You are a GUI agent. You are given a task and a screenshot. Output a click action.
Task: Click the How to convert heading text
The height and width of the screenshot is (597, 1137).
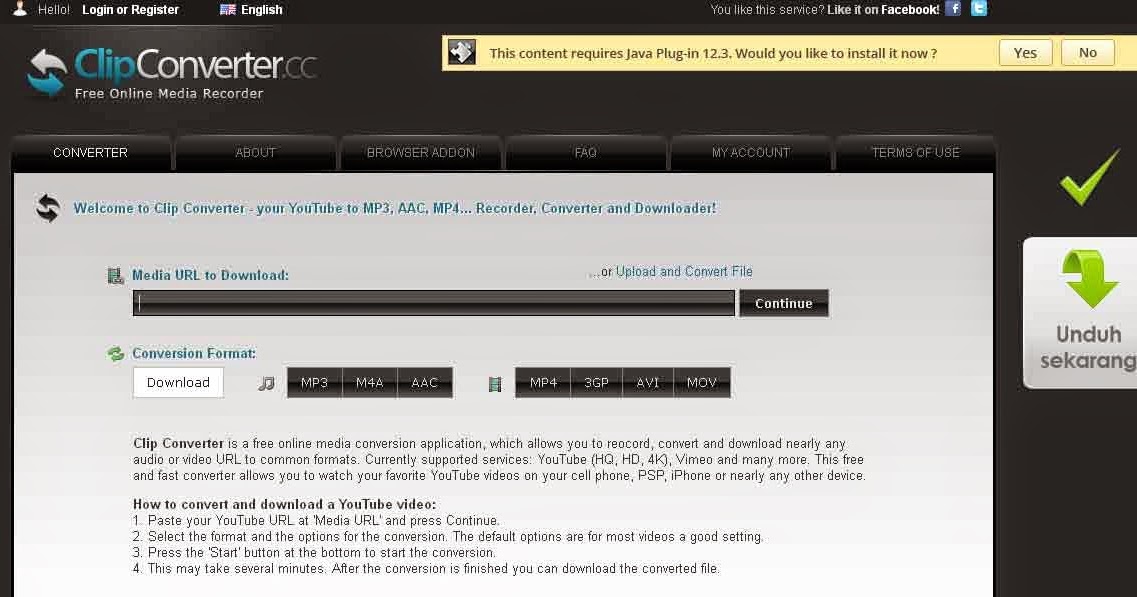coord(284,504)
